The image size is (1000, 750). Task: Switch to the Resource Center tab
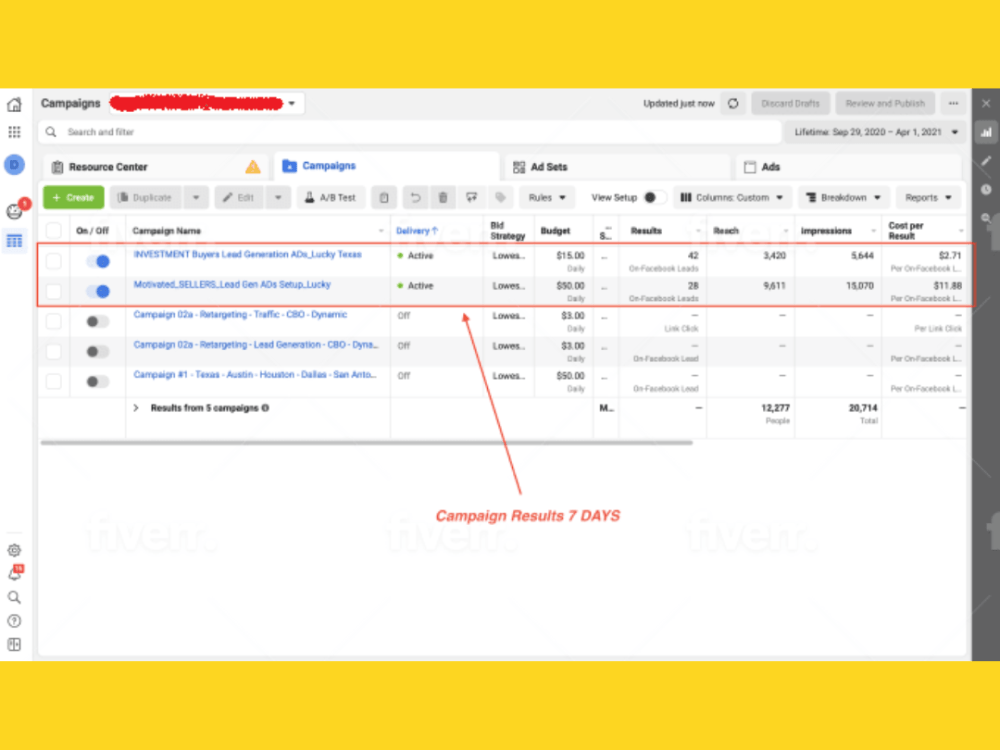156,167
